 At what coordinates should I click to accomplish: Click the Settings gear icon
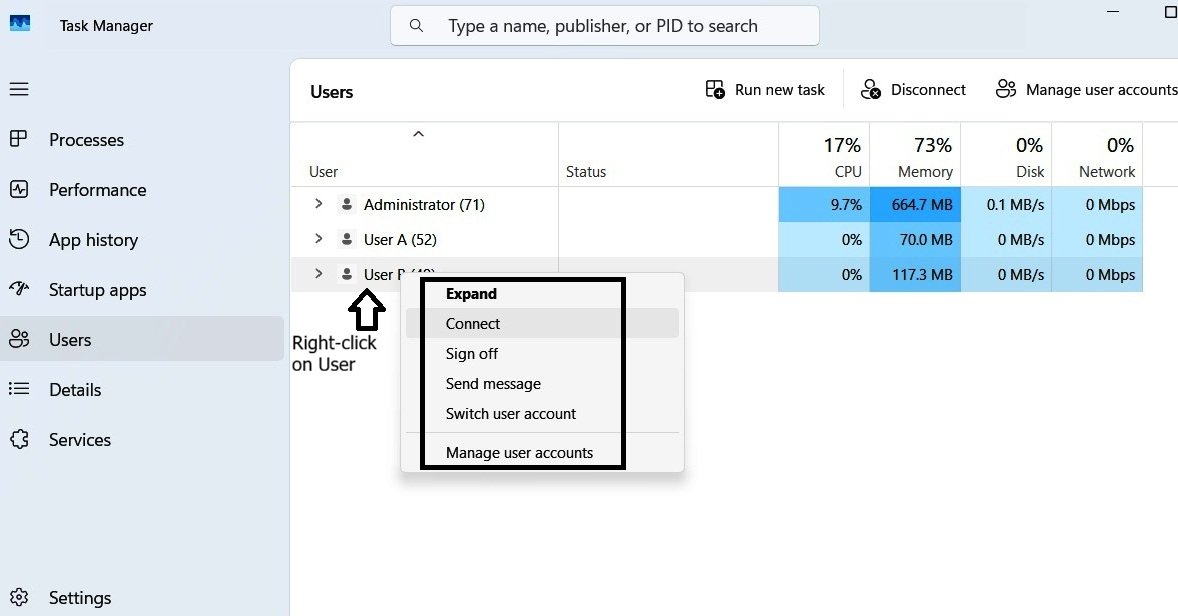click(19, 597)
